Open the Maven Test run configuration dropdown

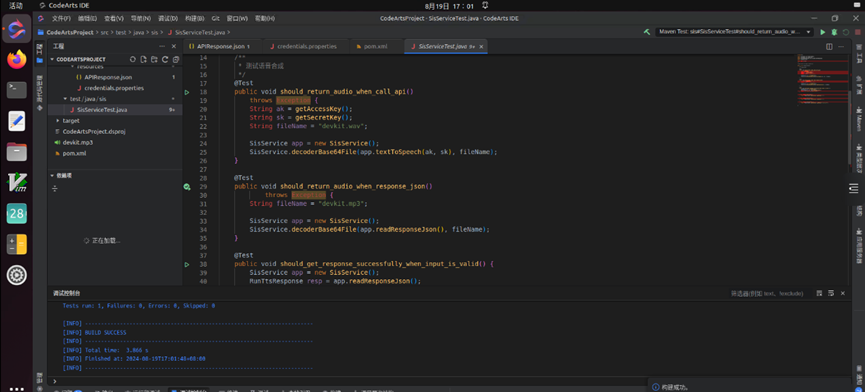pos(735,32)
